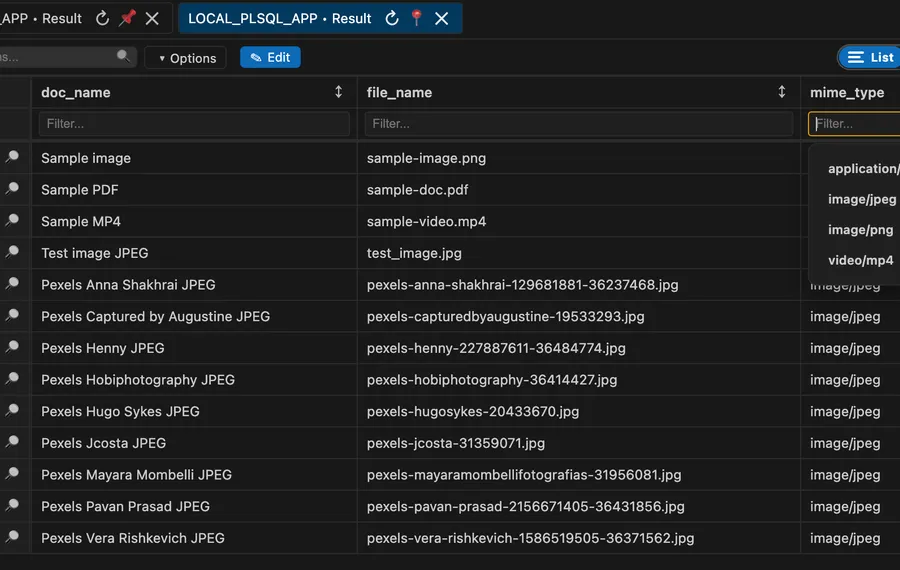Inspect the Test image JPEG row icon
This screenshot has width=900, height=570.
12,252
